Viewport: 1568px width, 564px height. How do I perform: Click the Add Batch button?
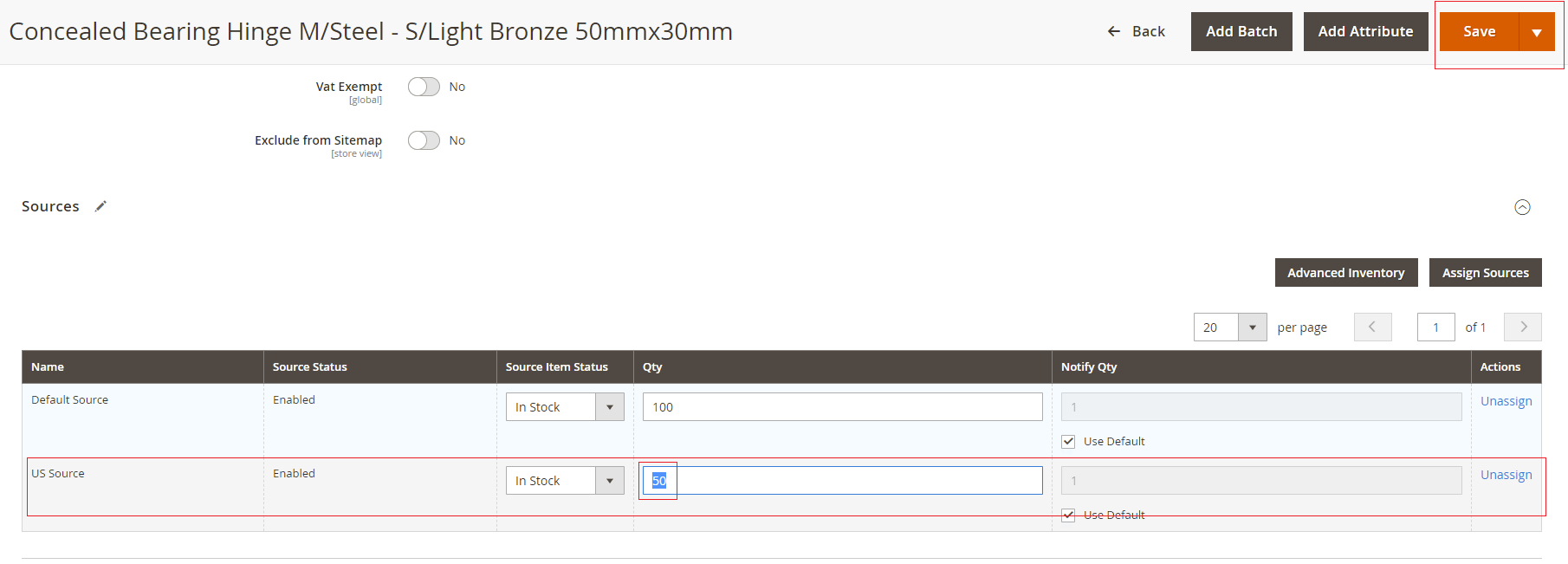(1241, 32)
